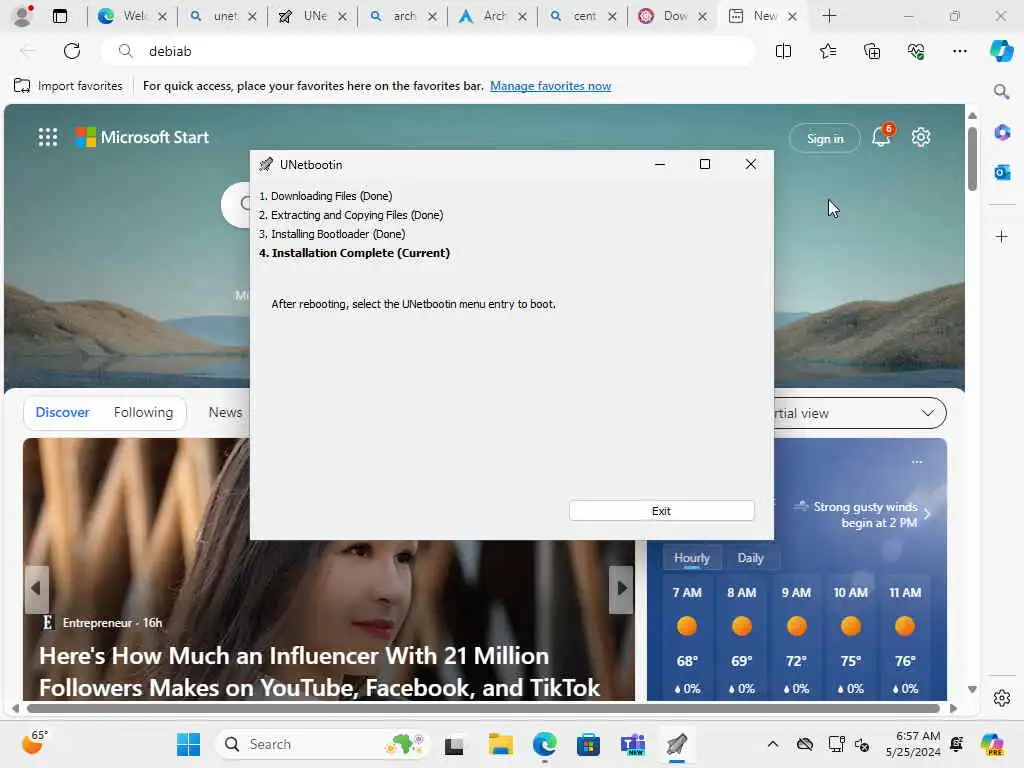Switch to the Arch browser tab
The image size is (1024, 768).
pyautogui.click(x=492, y=16)
